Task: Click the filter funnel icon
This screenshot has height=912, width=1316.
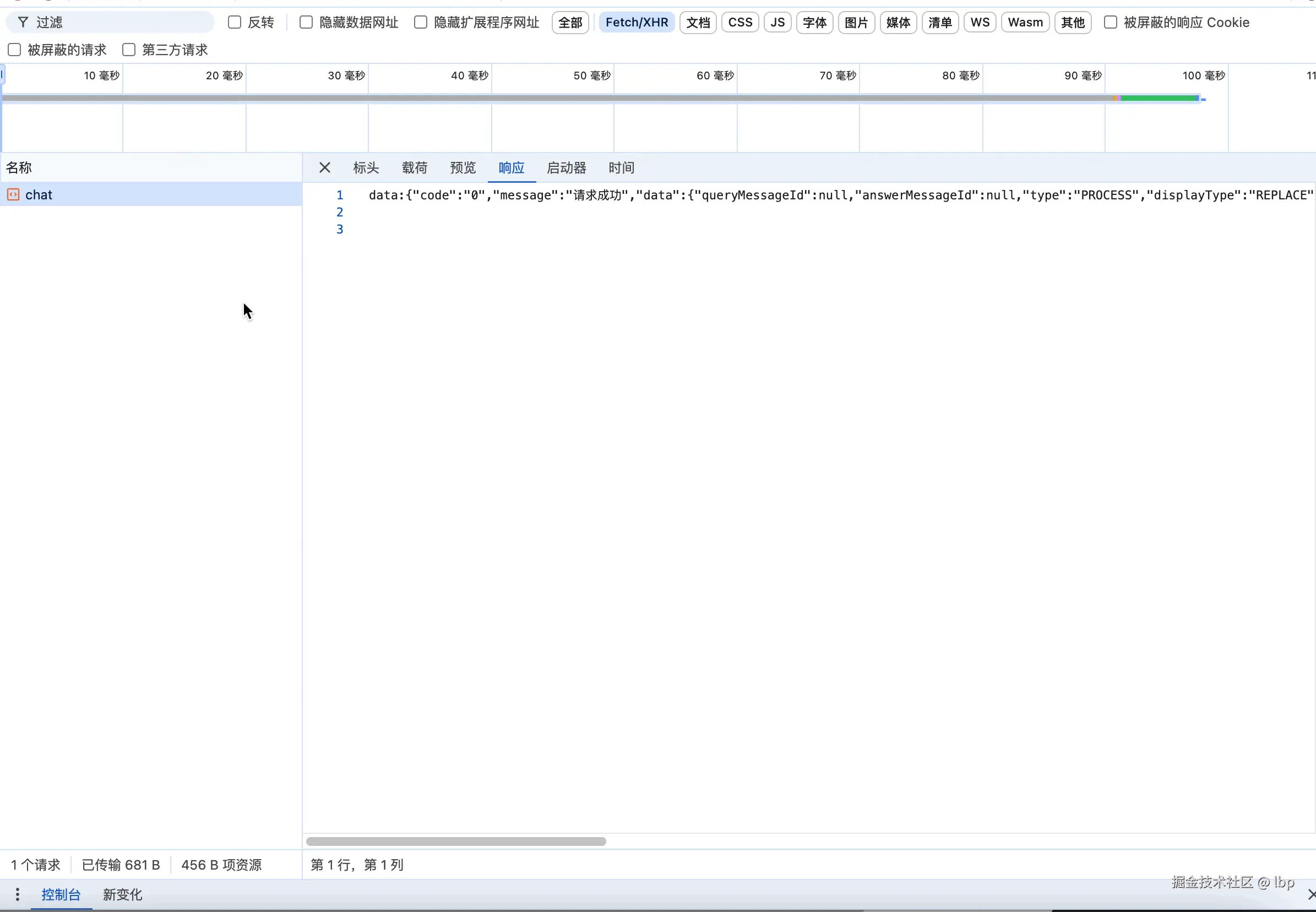Action: [x=23, y=21]
